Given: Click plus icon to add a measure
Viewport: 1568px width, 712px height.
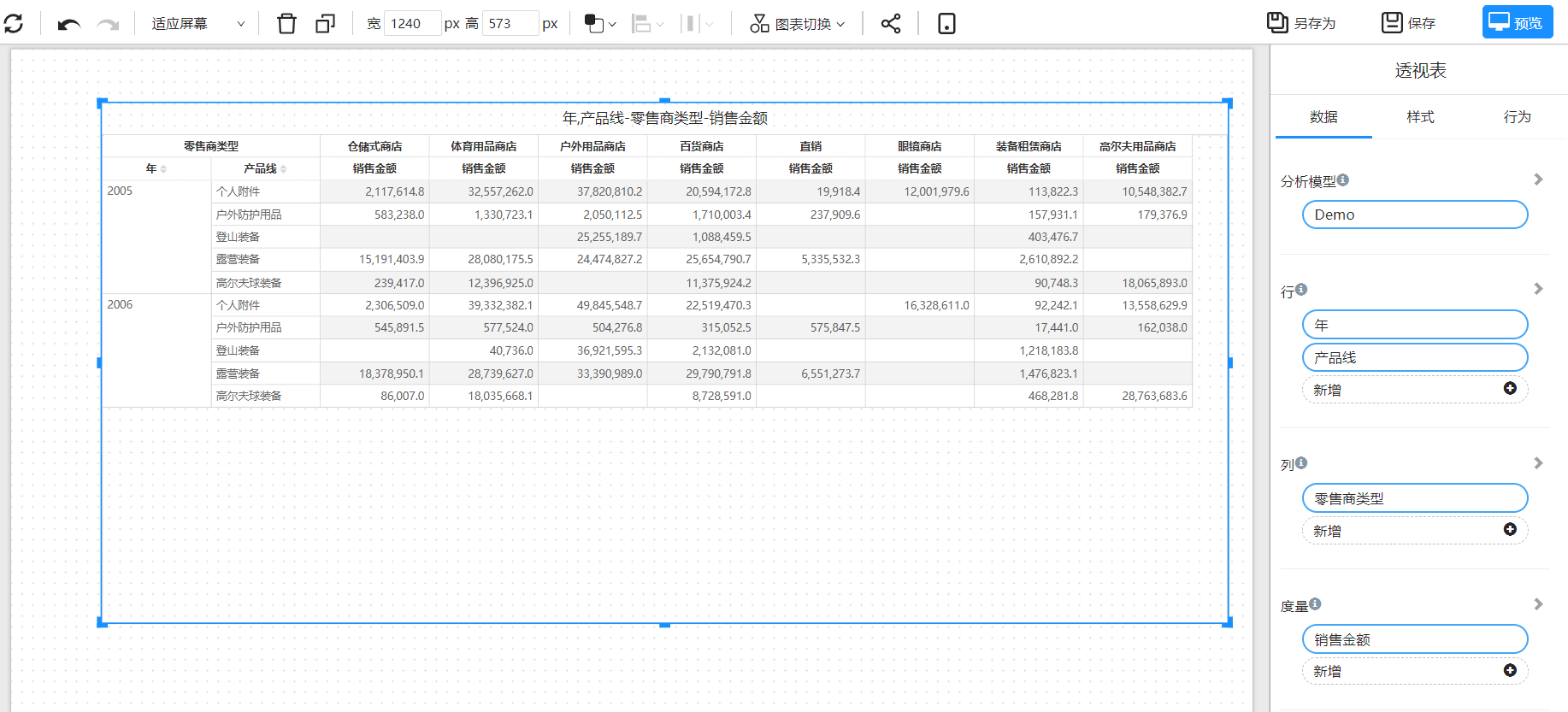Looking at the screenshot, I should click(1510, 671).
